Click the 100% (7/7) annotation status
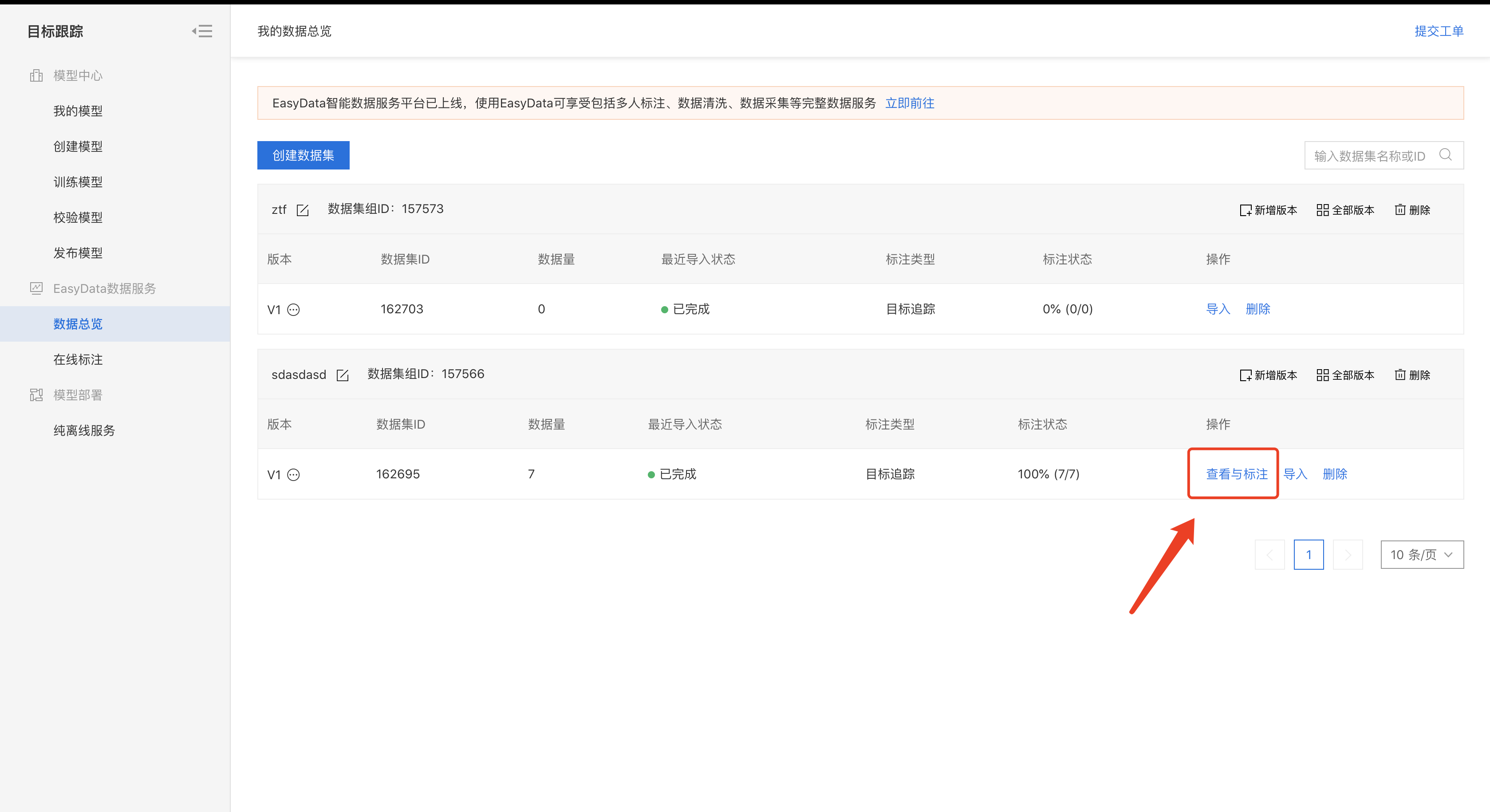This screenshot has width=1490, height=812. click(x=1048, y=474)
